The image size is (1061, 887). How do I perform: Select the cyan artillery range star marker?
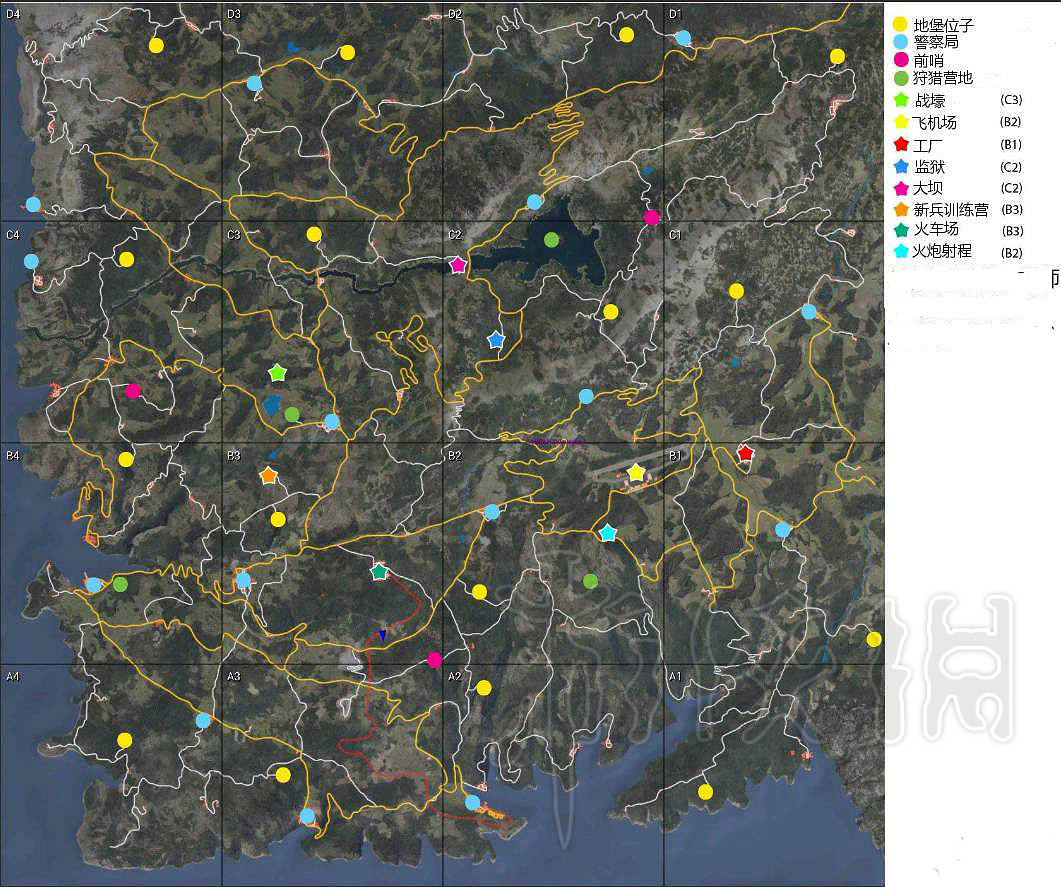click(x=608, y=533)
